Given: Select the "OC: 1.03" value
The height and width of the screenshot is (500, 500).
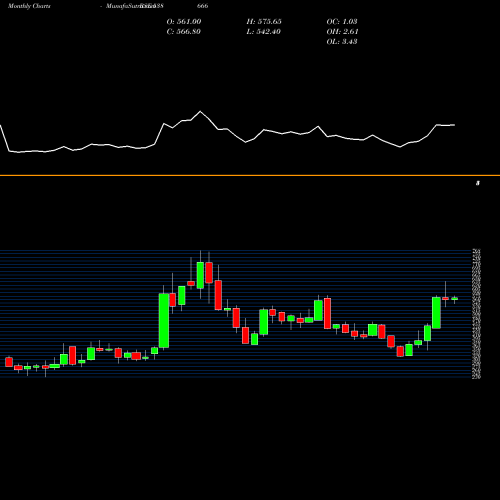Looking at the screenshot, I should pyautogui.click(x=342, y=21).
